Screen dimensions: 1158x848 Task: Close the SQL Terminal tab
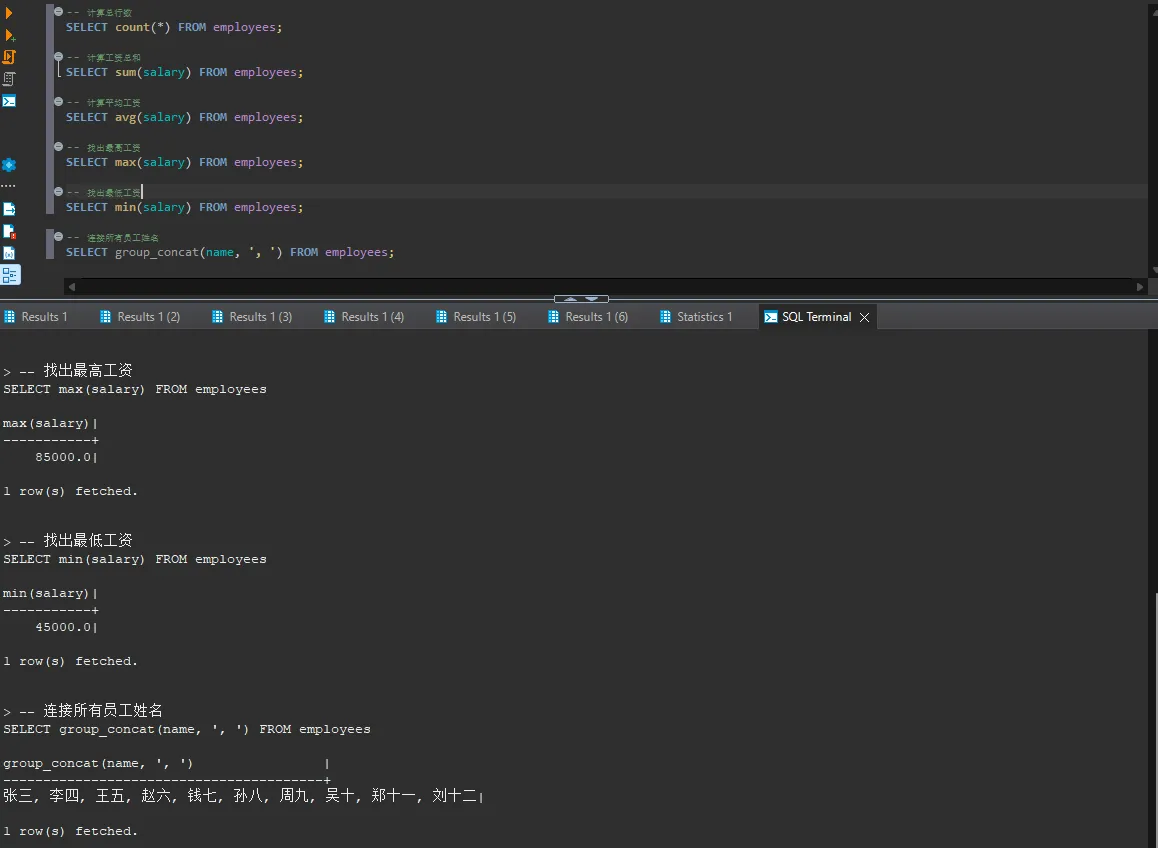coord(864,317)
